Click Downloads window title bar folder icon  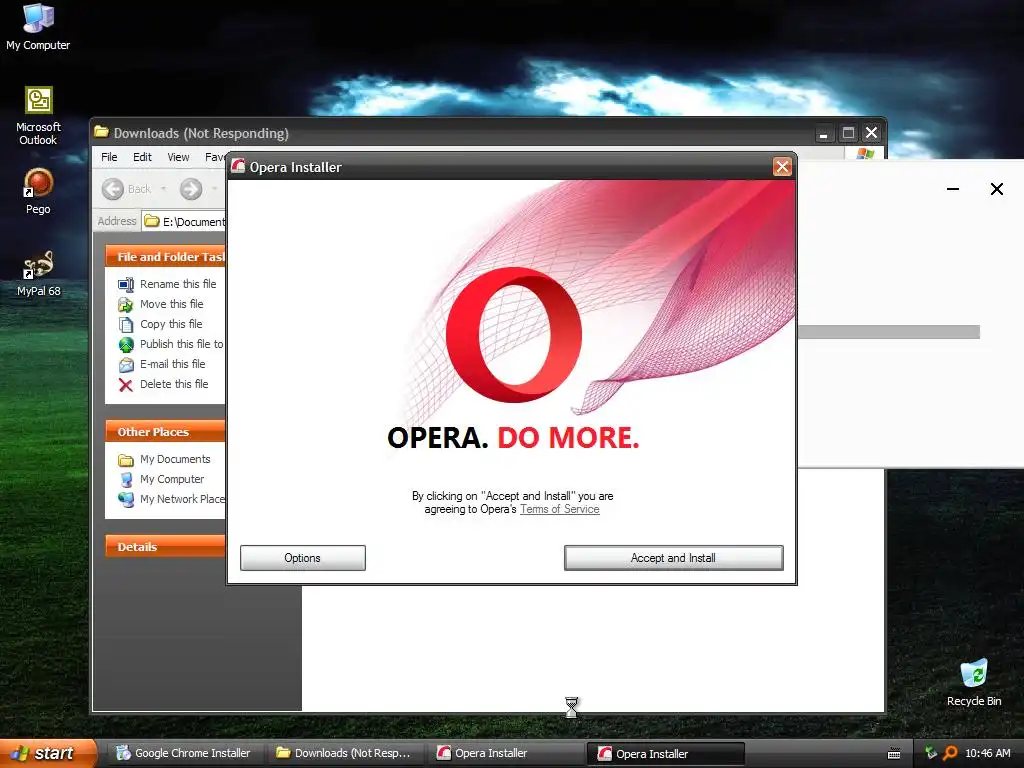click(101, 133)
